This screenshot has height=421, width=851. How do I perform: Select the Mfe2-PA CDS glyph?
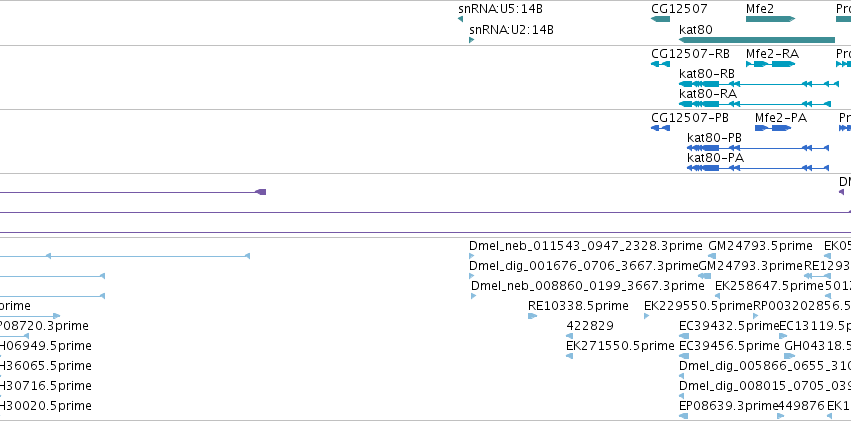point(773,128)
